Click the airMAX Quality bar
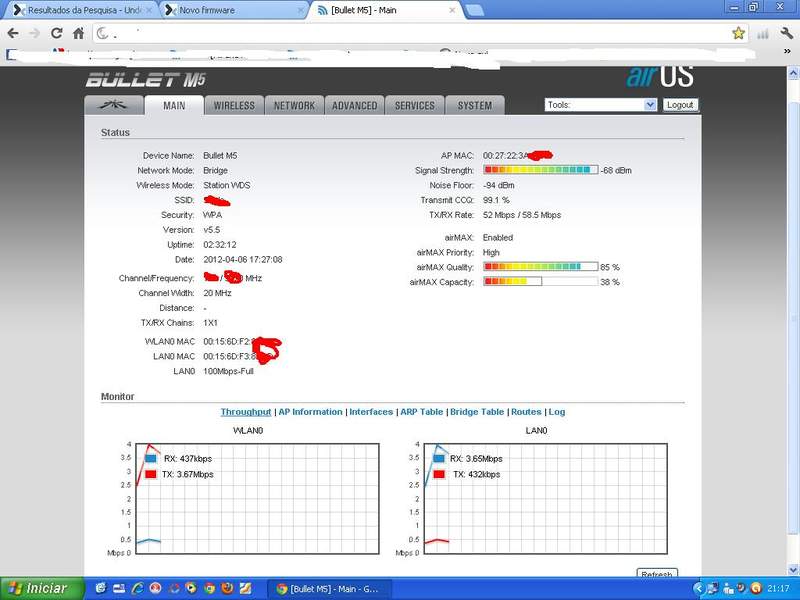This screenshot has width=800, height=600. tap(541, 267)
